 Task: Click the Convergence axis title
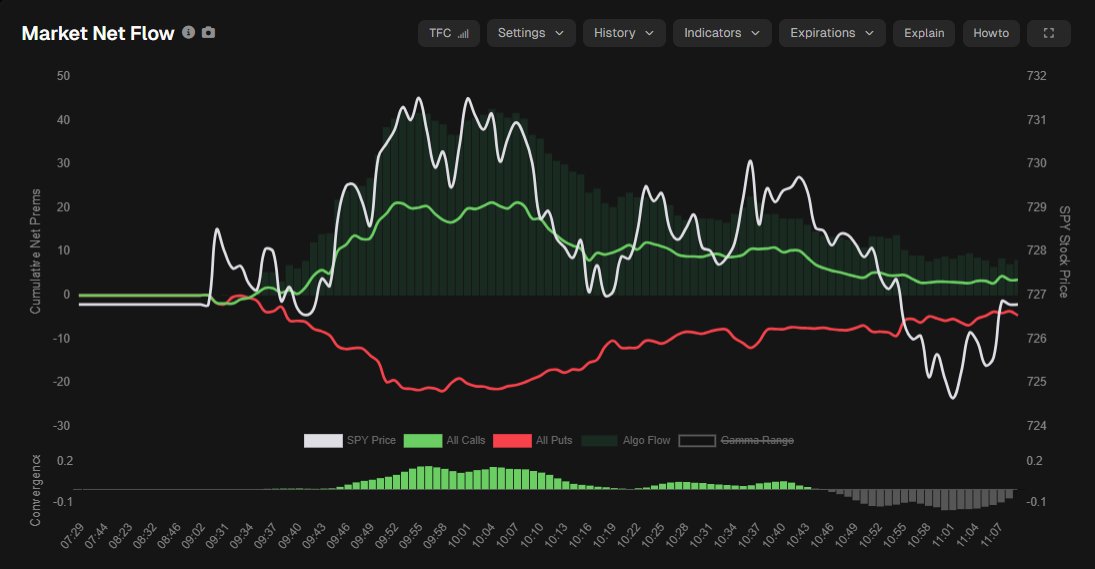click(35, 490)
